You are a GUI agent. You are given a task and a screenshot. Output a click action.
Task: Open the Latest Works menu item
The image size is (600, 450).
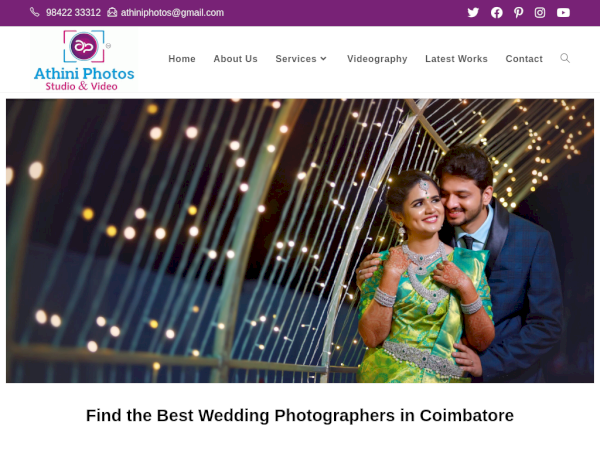[x=456, y=59]
